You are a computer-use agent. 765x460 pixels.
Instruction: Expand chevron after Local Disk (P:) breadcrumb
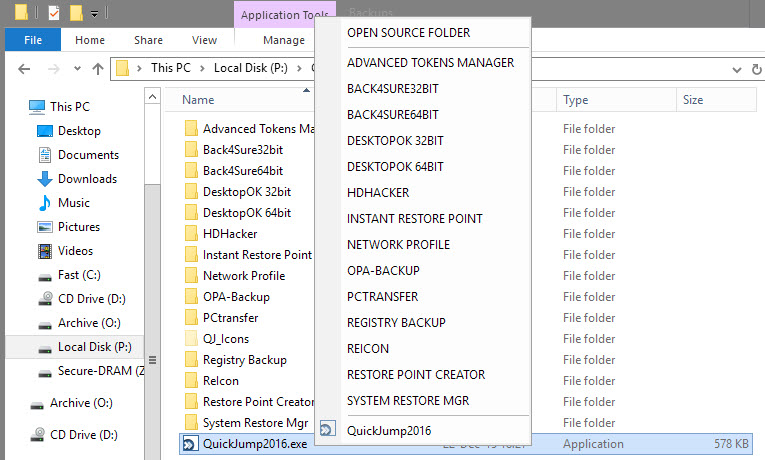300,68
